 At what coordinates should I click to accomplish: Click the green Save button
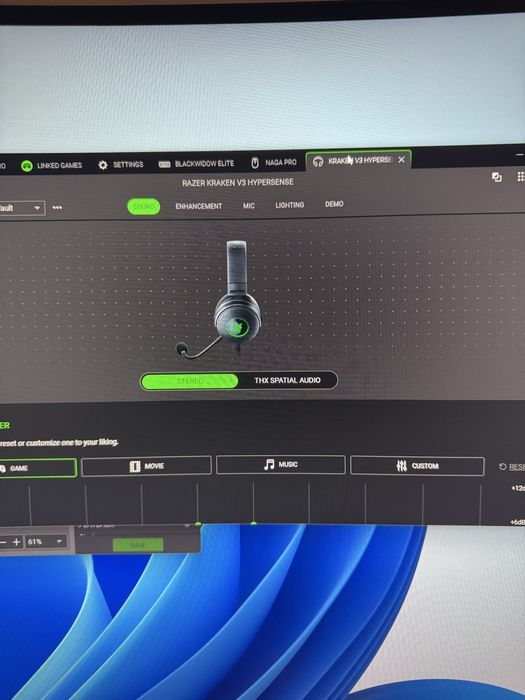138,545
